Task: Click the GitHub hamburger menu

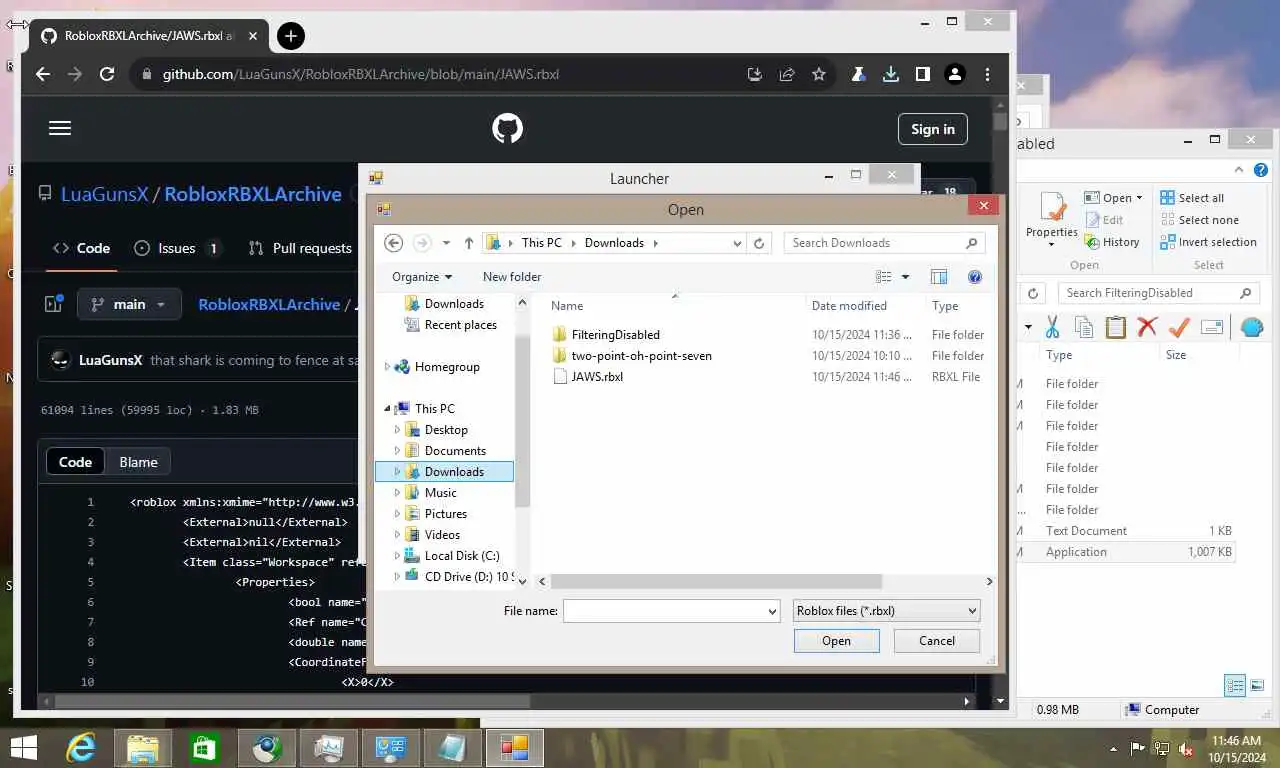Action: (x=60, y=128)
